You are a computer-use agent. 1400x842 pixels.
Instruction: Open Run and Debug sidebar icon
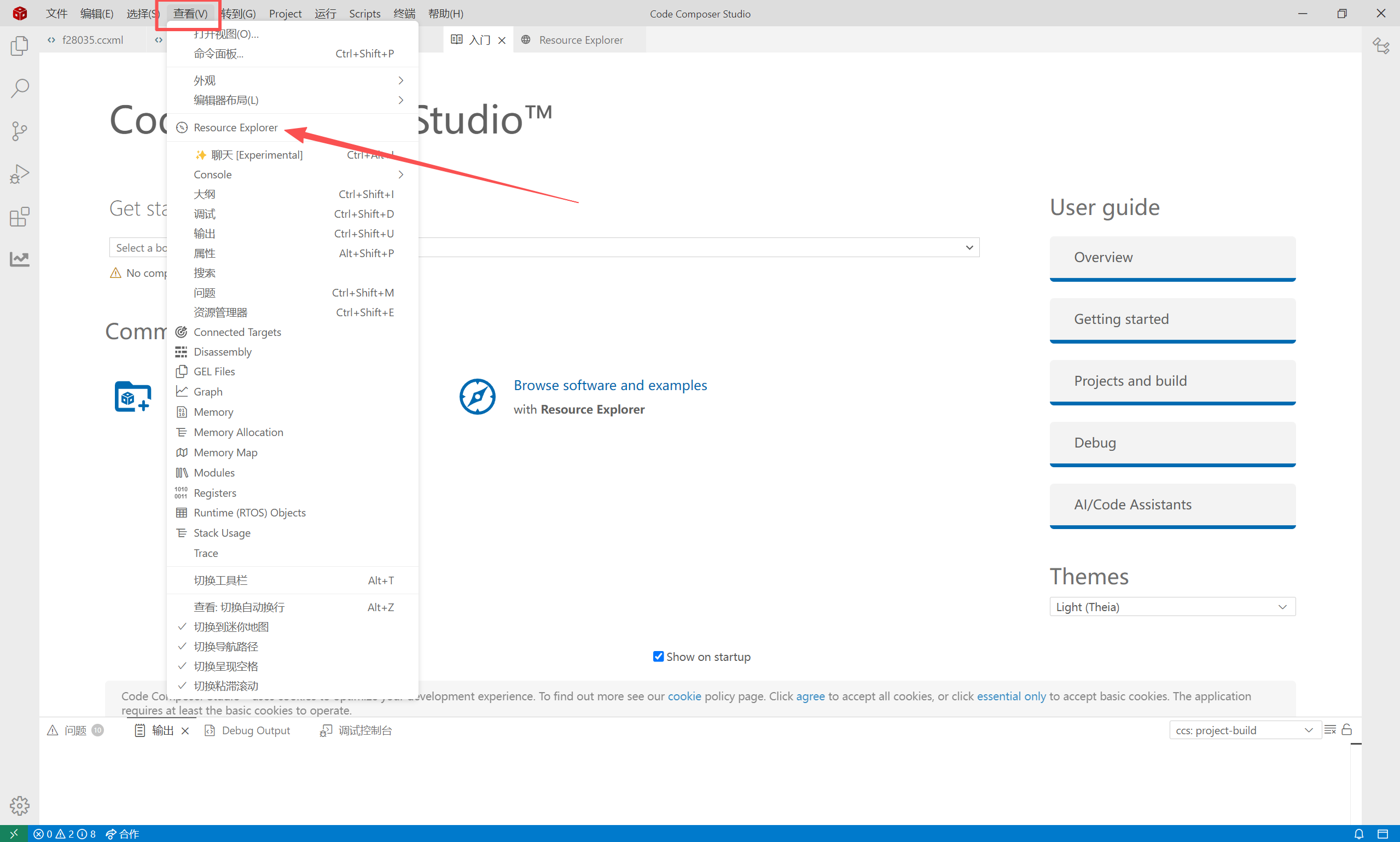coord(20,173)
